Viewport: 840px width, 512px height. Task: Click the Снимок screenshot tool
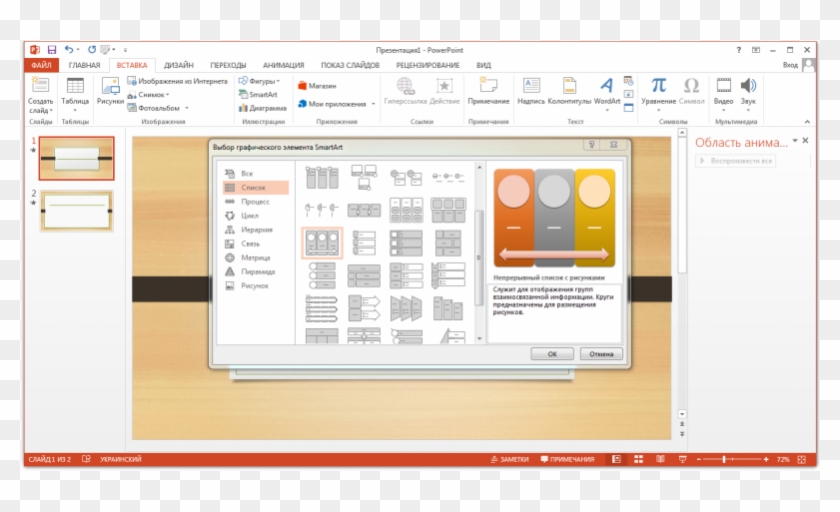[148, 95]
